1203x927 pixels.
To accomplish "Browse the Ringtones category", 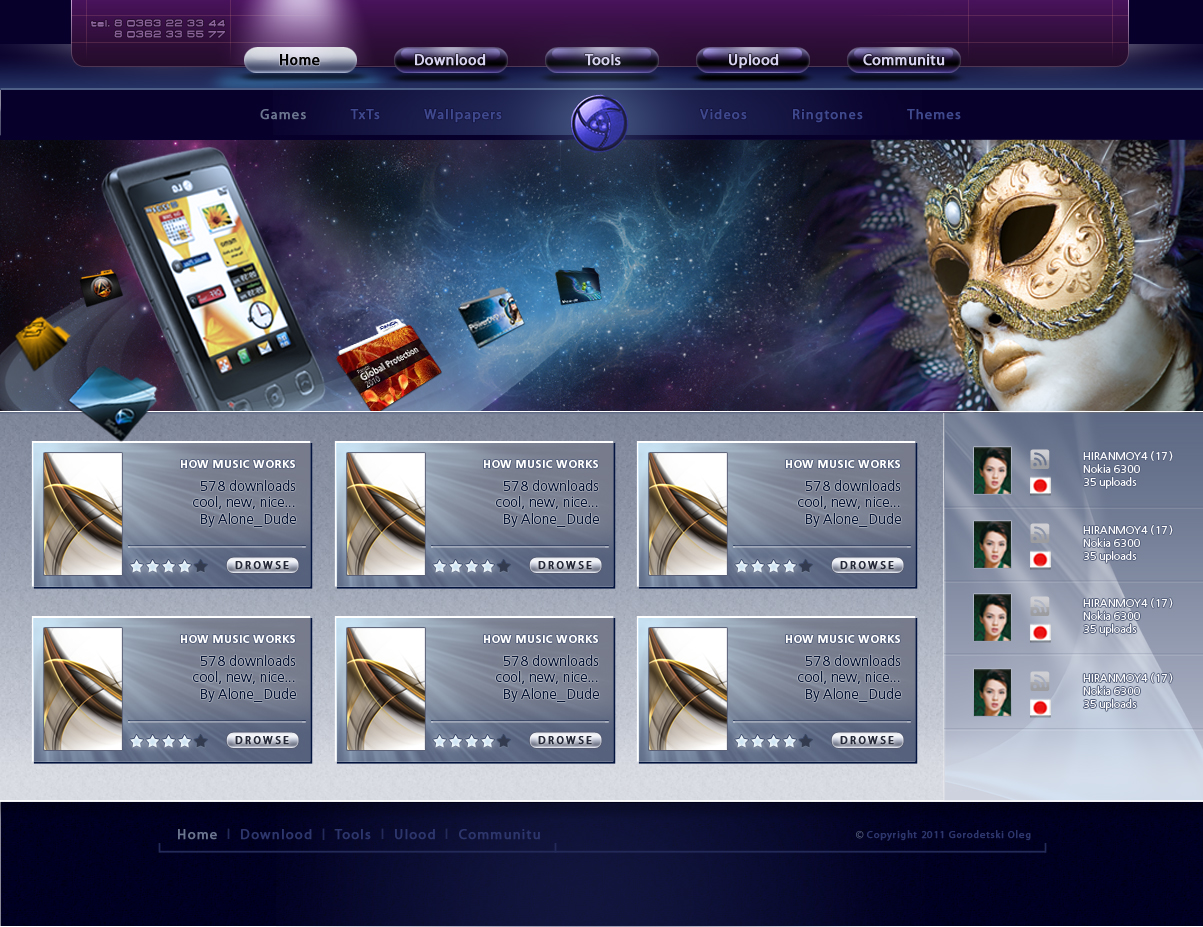I will click(x=827, y=115).
